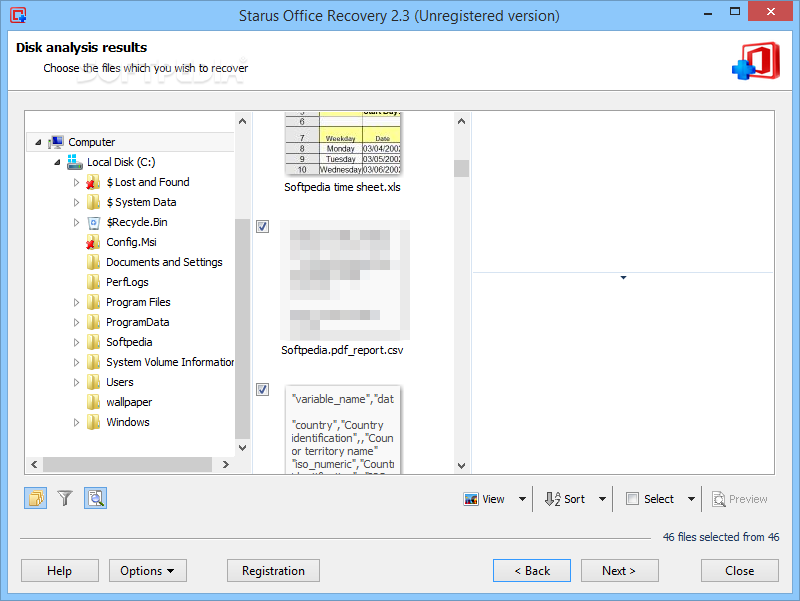This screenshot has width=800, height=601.
Task: Click the Starus app icon in title bar
Action: (x=18, y=15)
